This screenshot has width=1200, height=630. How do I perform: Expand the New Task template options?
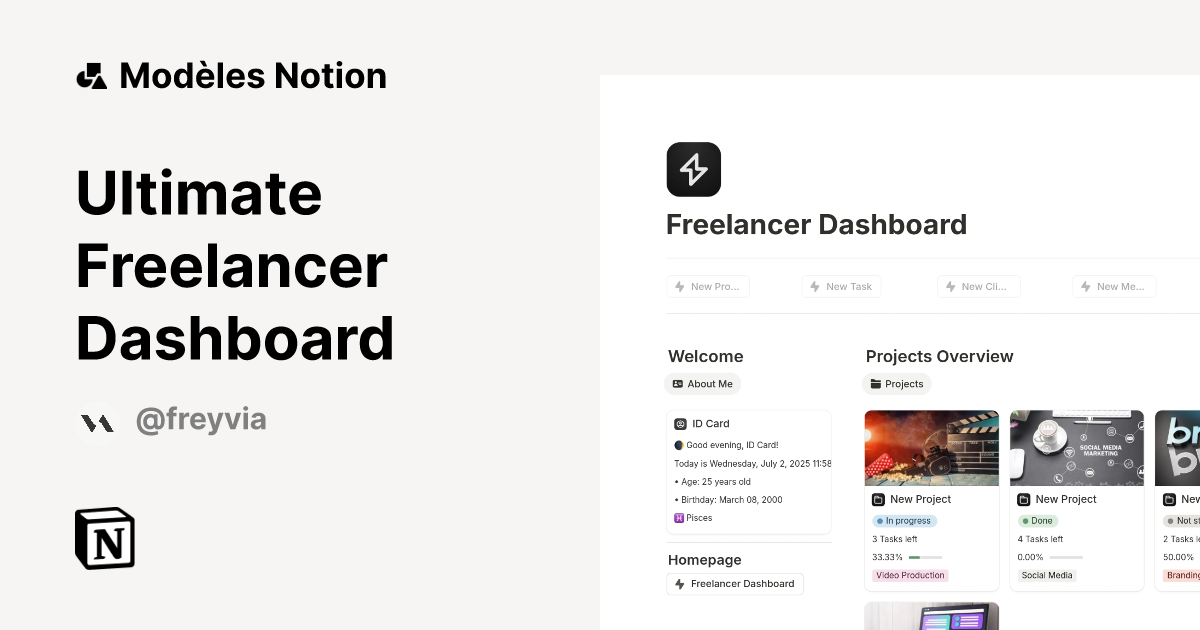pyautogui.click(x=841, y=286)
